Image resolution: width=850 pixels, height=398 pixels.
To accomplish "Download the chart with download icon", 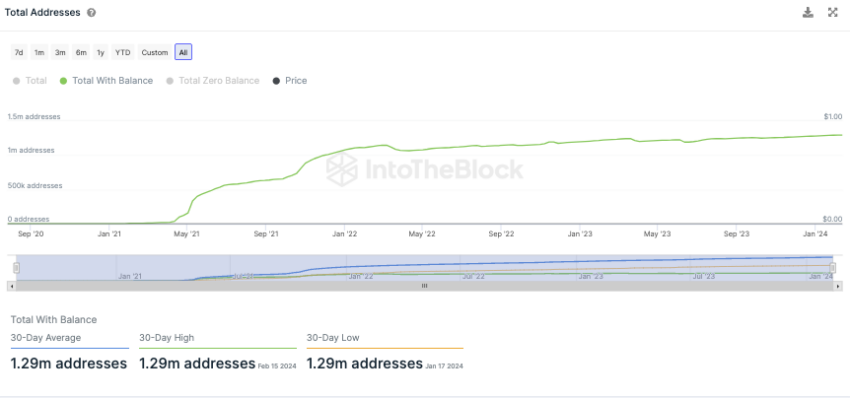I will click(x=808, y=12).
